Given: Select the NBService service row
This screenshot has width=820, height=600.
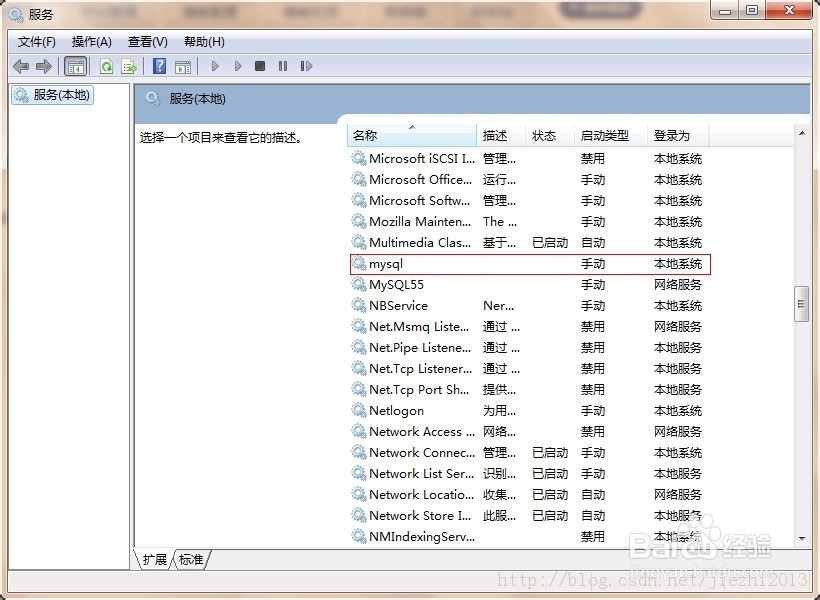Looking at the screenshot, I should [528, 305].
